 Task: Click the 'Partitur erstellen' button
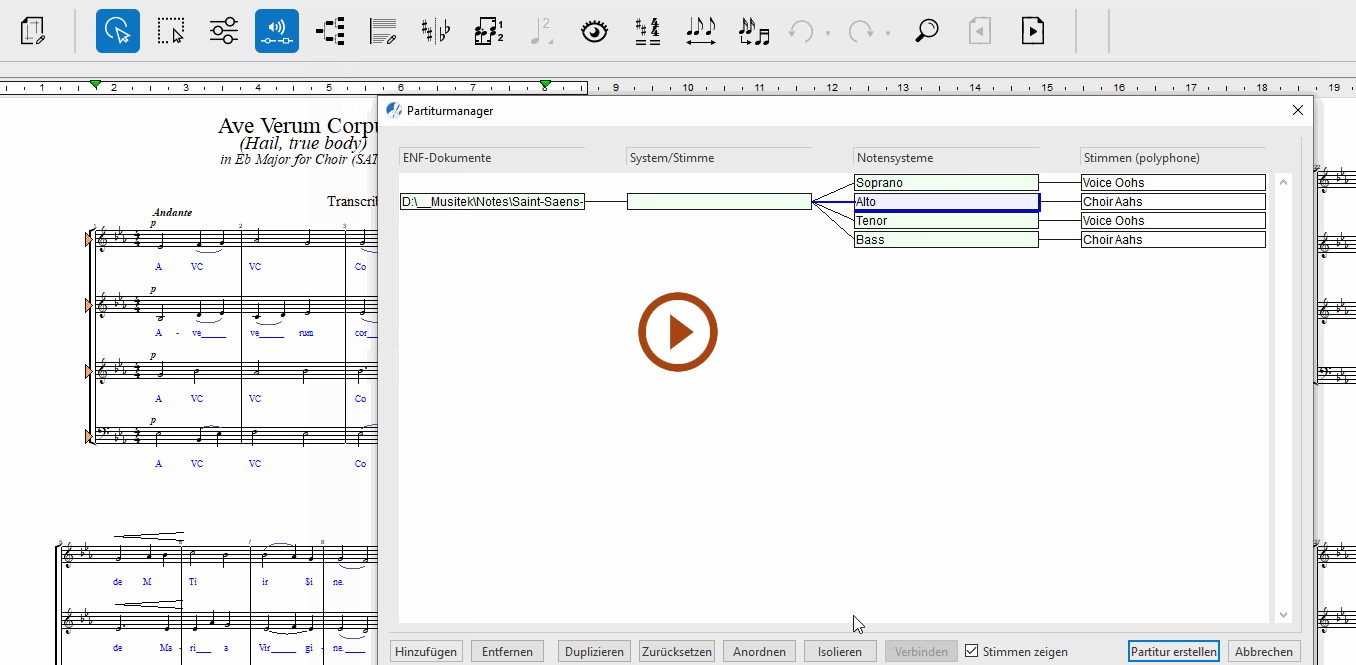[x=1173, y=651]
